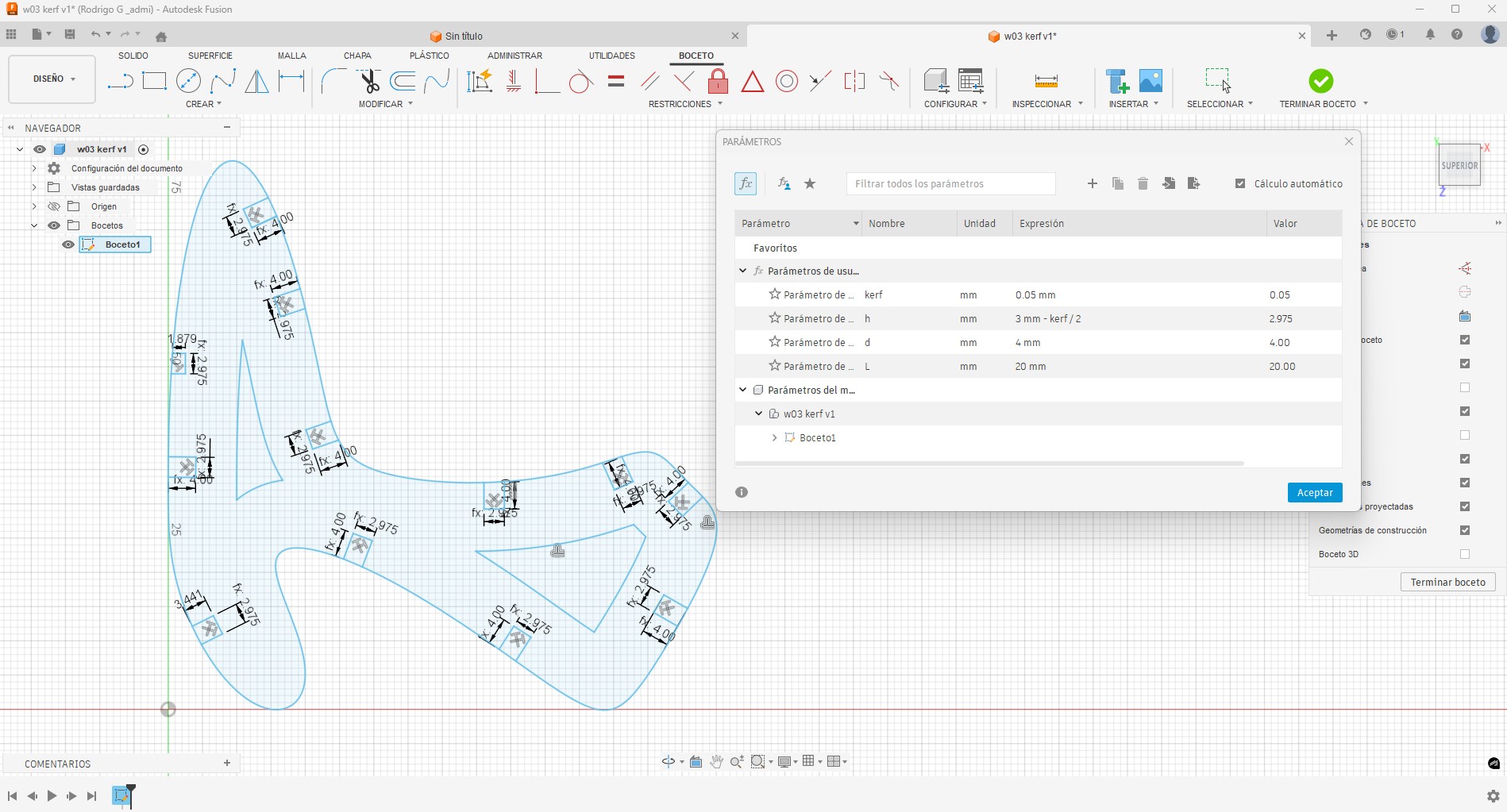
Task: Enable the Boceto 3D checkbox
Action: (1465, 554)
